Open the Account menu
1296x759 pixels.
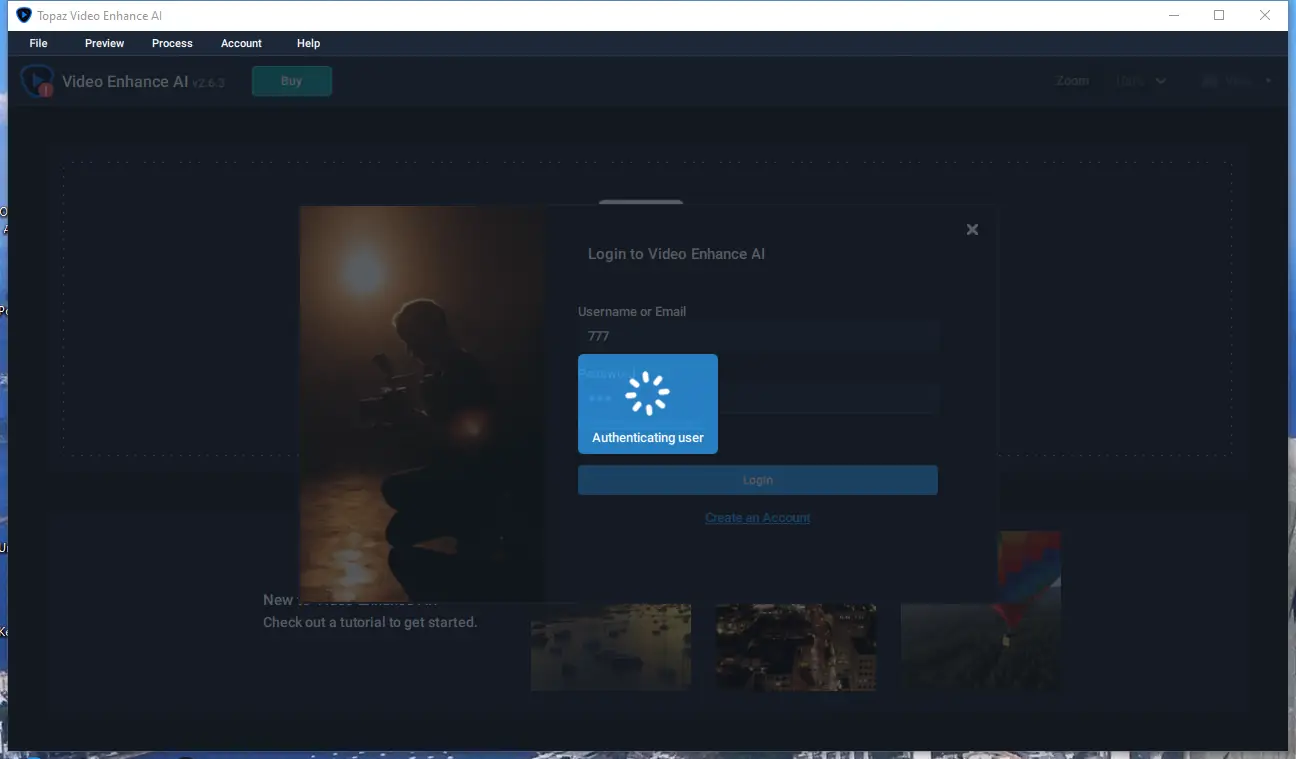pyautogui.click(x=241, y=43)
